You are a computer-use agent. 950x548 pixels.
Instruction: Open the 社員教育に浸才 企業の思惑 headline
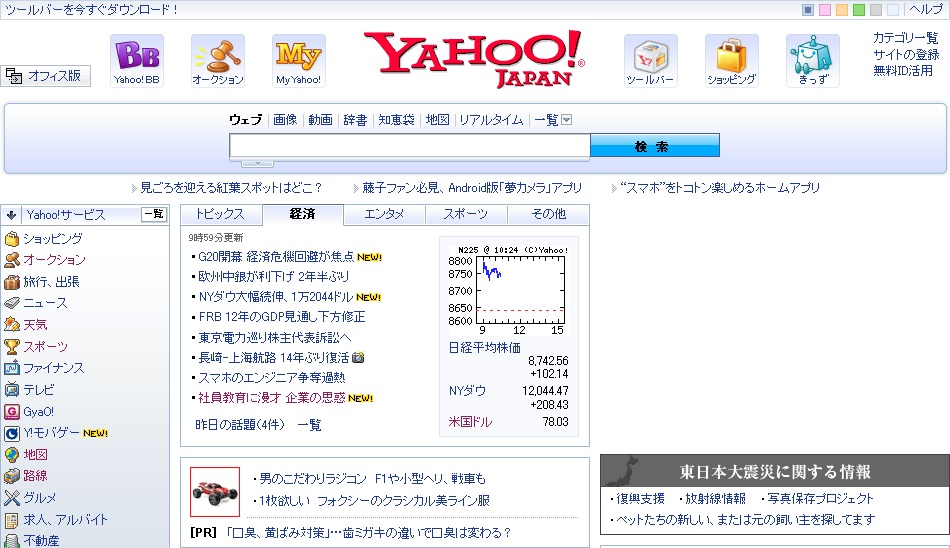(x=271, y=398)
